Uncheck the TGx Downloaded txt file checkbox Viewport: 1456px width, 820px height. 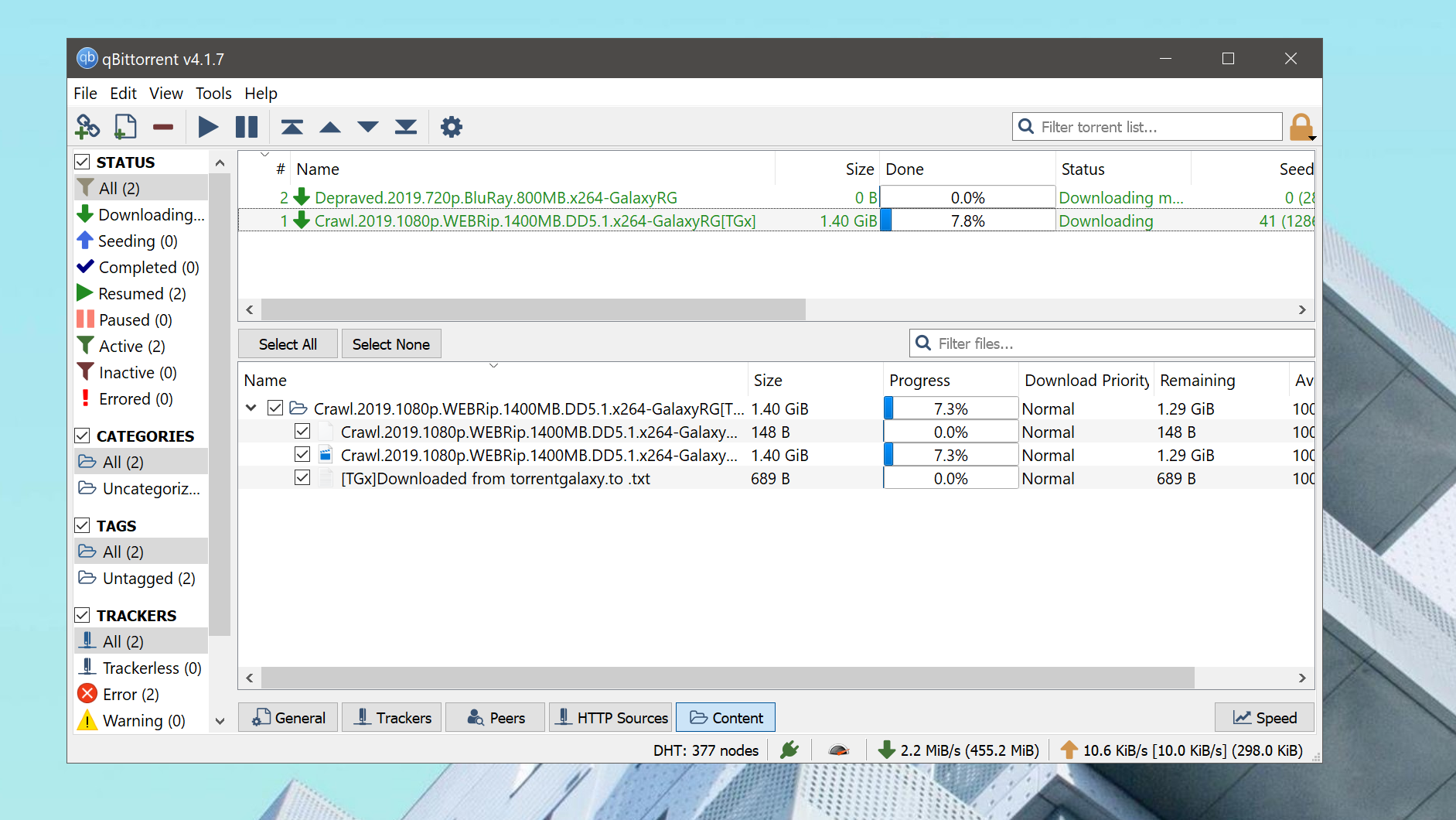302,477
